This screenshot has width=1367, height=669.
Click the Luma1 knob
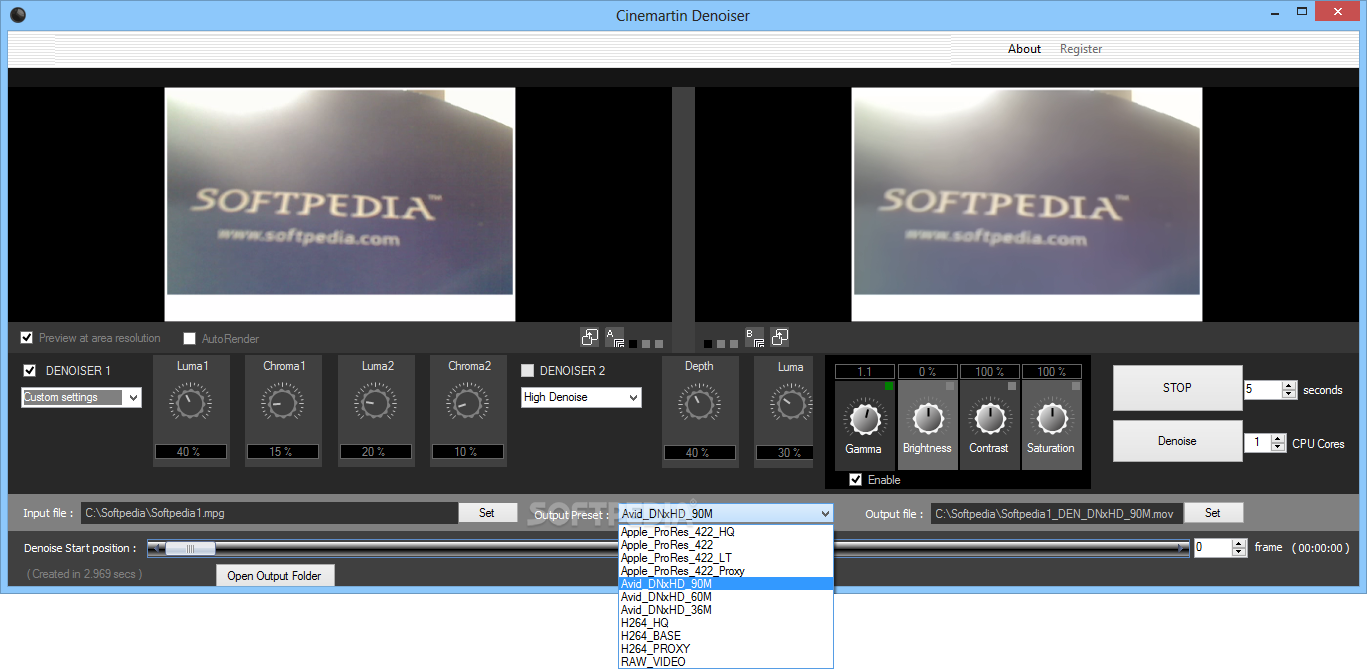[x=190, y=403]
